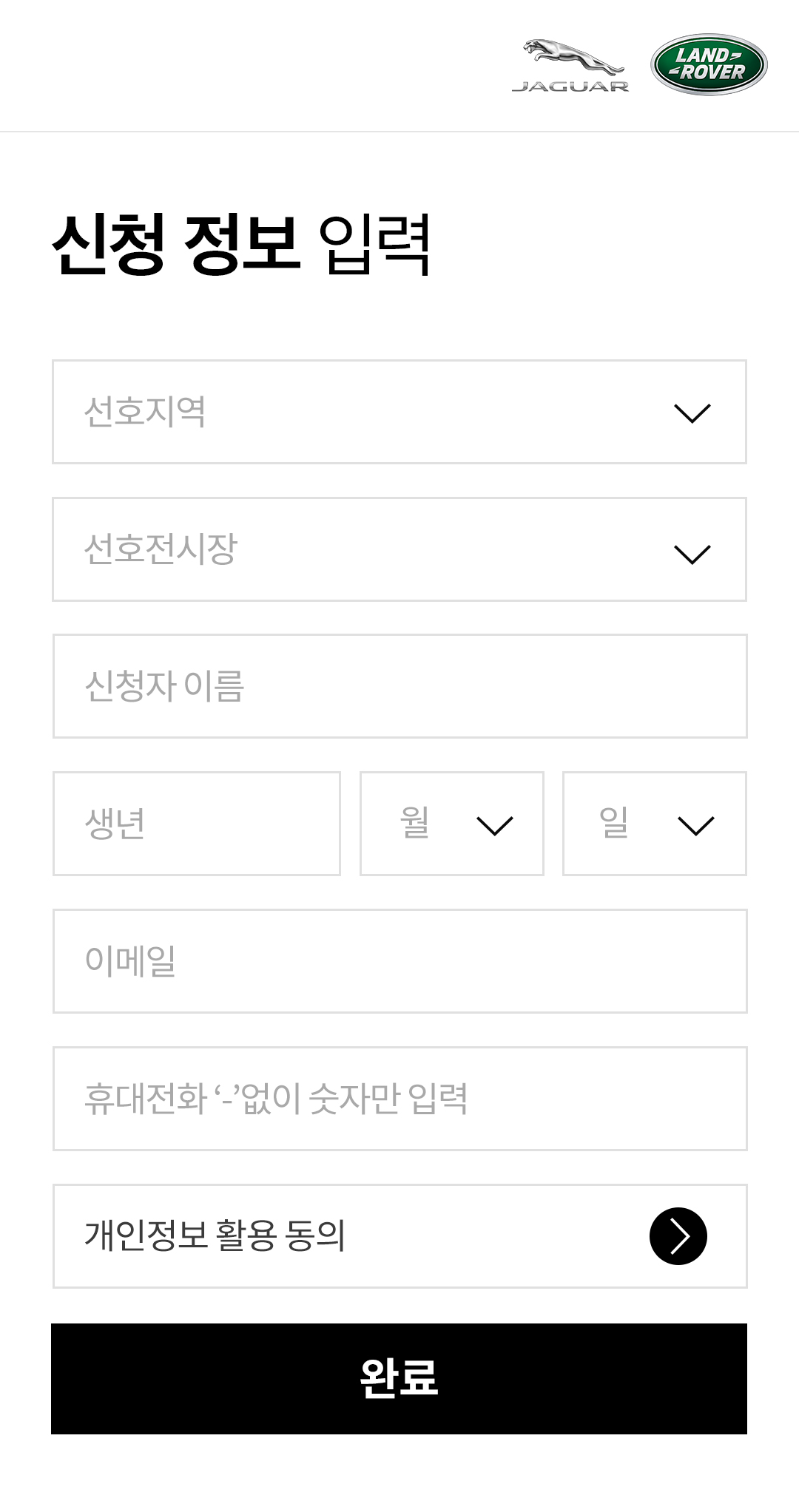Click the bold 신청 정보 heading text
The height and width of the screenshot is (1512, 799).
(x=175, y=244)
